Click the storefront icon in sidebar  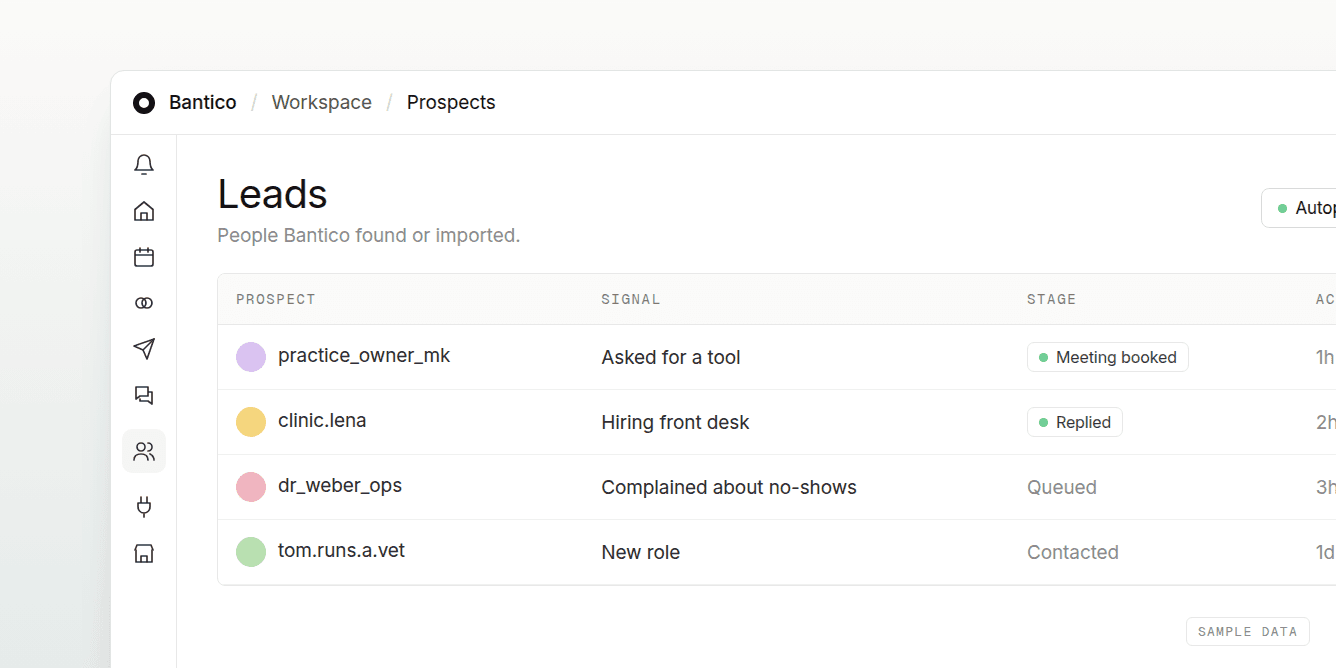[x=144, y=553]
